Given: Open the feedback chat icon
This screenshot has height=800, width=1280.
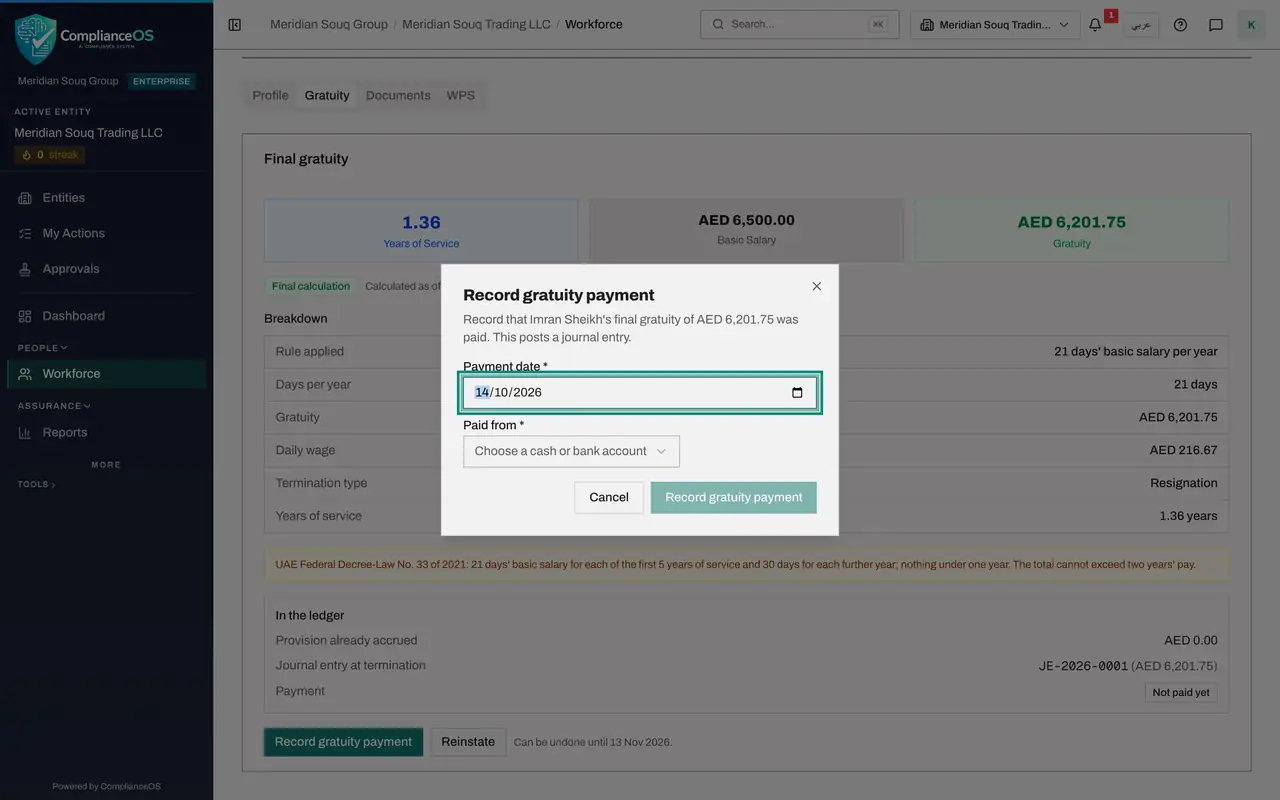Looking at the screenshot, I should [1216, 25].
